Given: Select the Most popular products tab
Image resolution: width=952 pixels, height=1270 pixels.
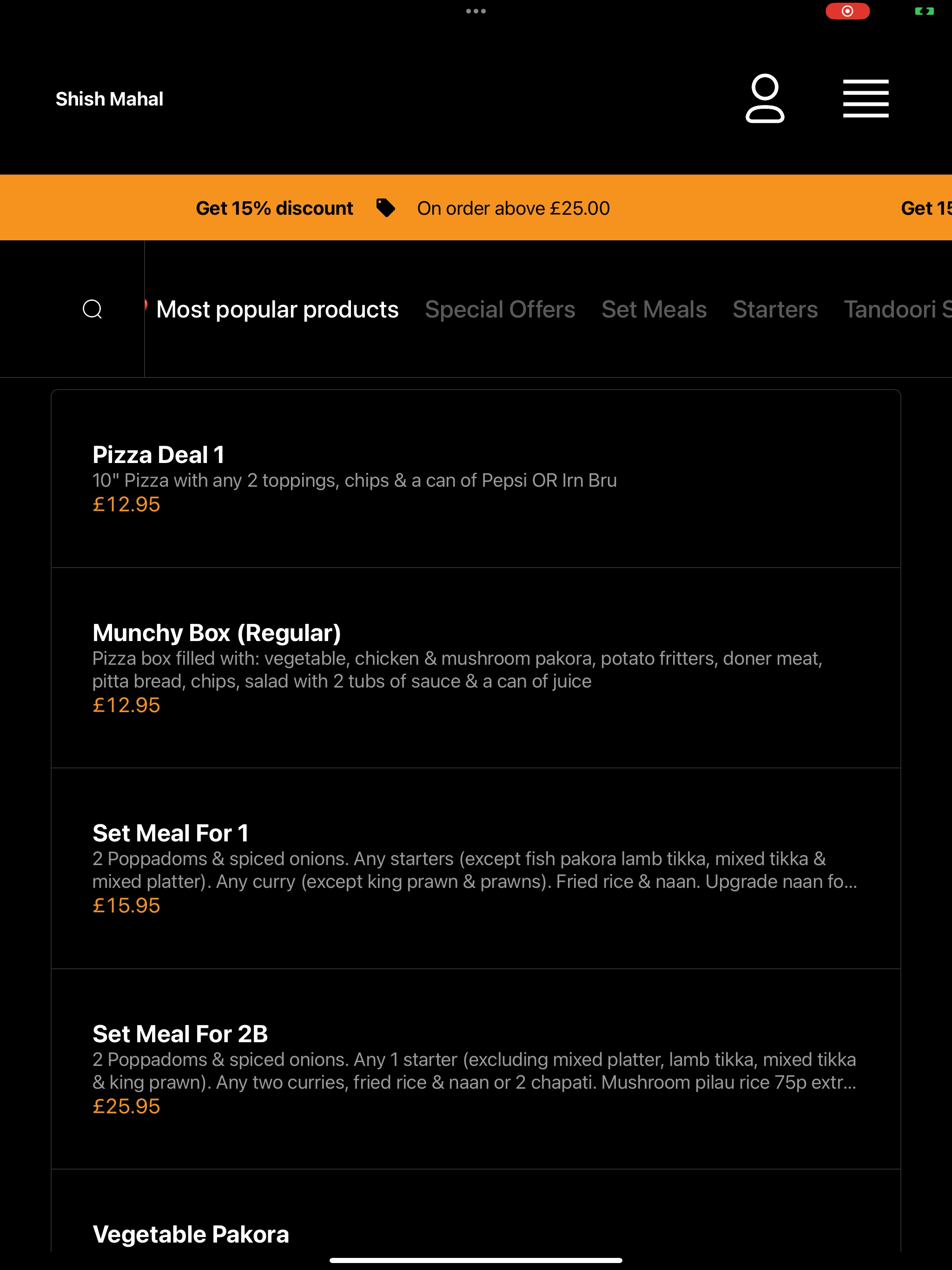Looking at the screenshot, I should tap(278, 310).
